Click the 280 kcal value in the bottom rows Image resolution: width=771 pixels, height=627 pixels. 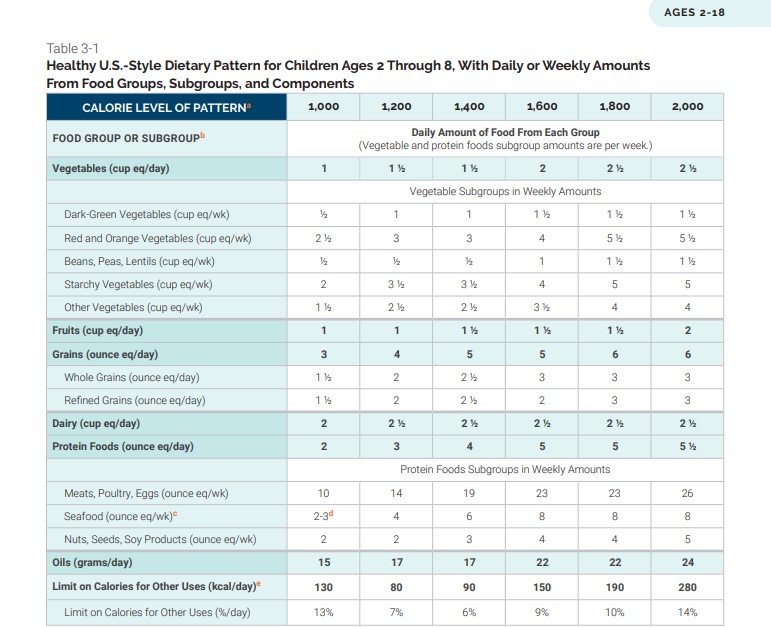coord(687,587)
